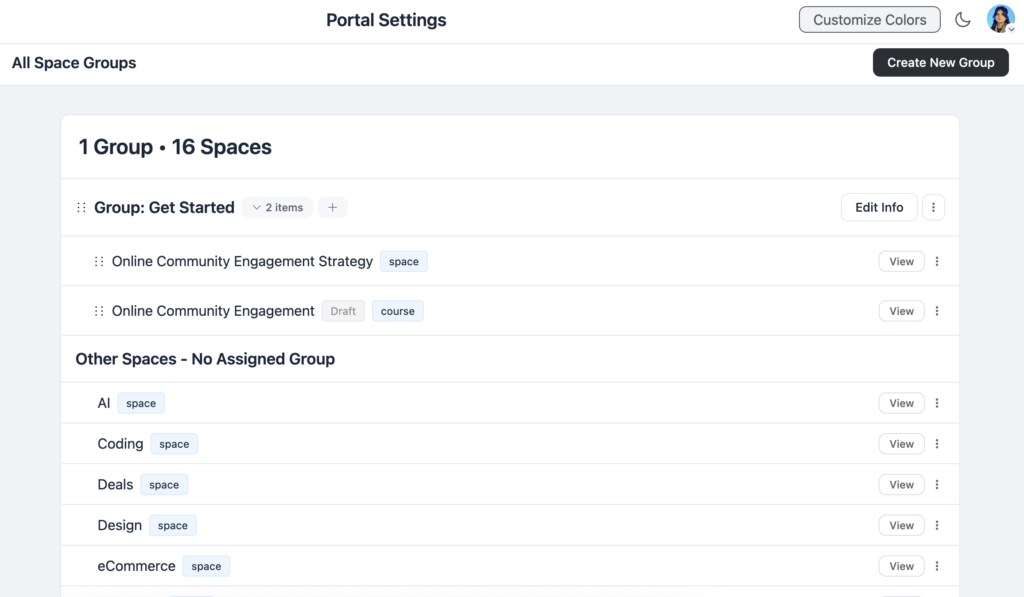View the Online Community Engagement course
The image size is (1024, 597).
901,311
